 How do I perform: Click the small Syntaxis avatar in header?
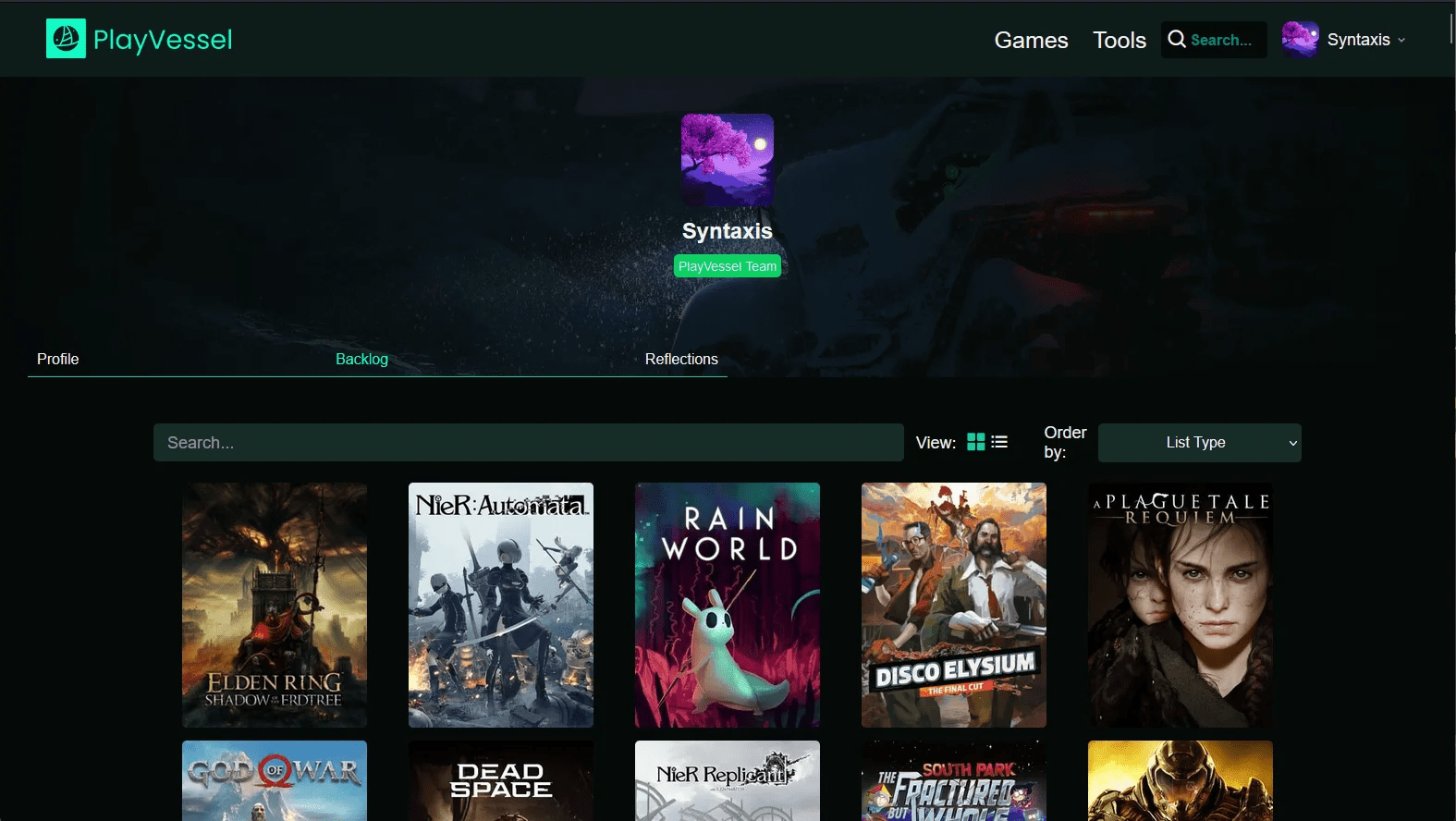pyautogui.click(x=1300, y=40)
